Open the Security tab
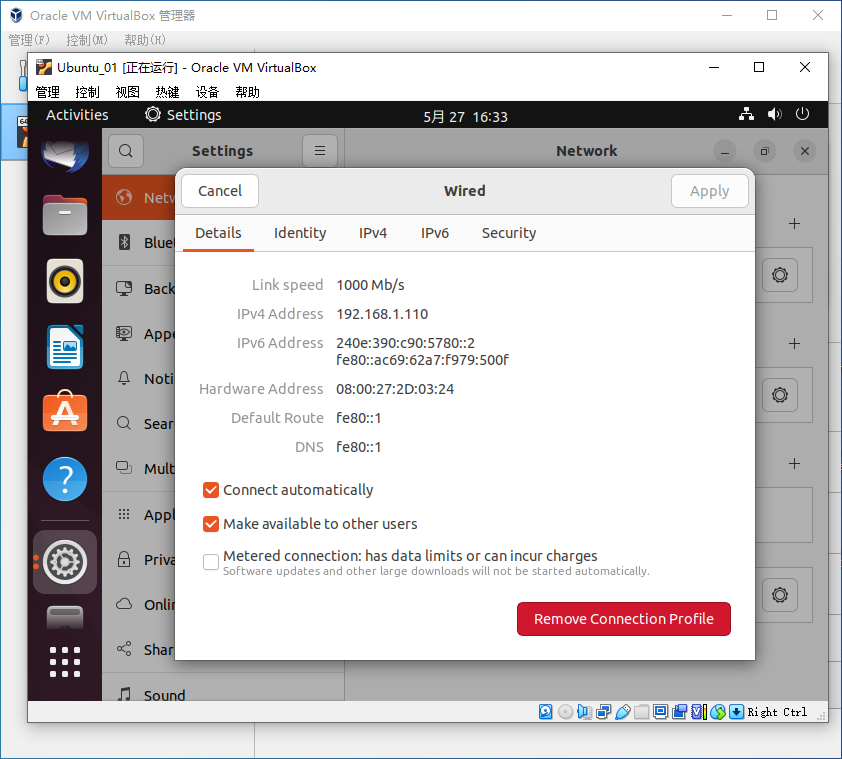The image size is (842, 759). click(x=509, y=233)
